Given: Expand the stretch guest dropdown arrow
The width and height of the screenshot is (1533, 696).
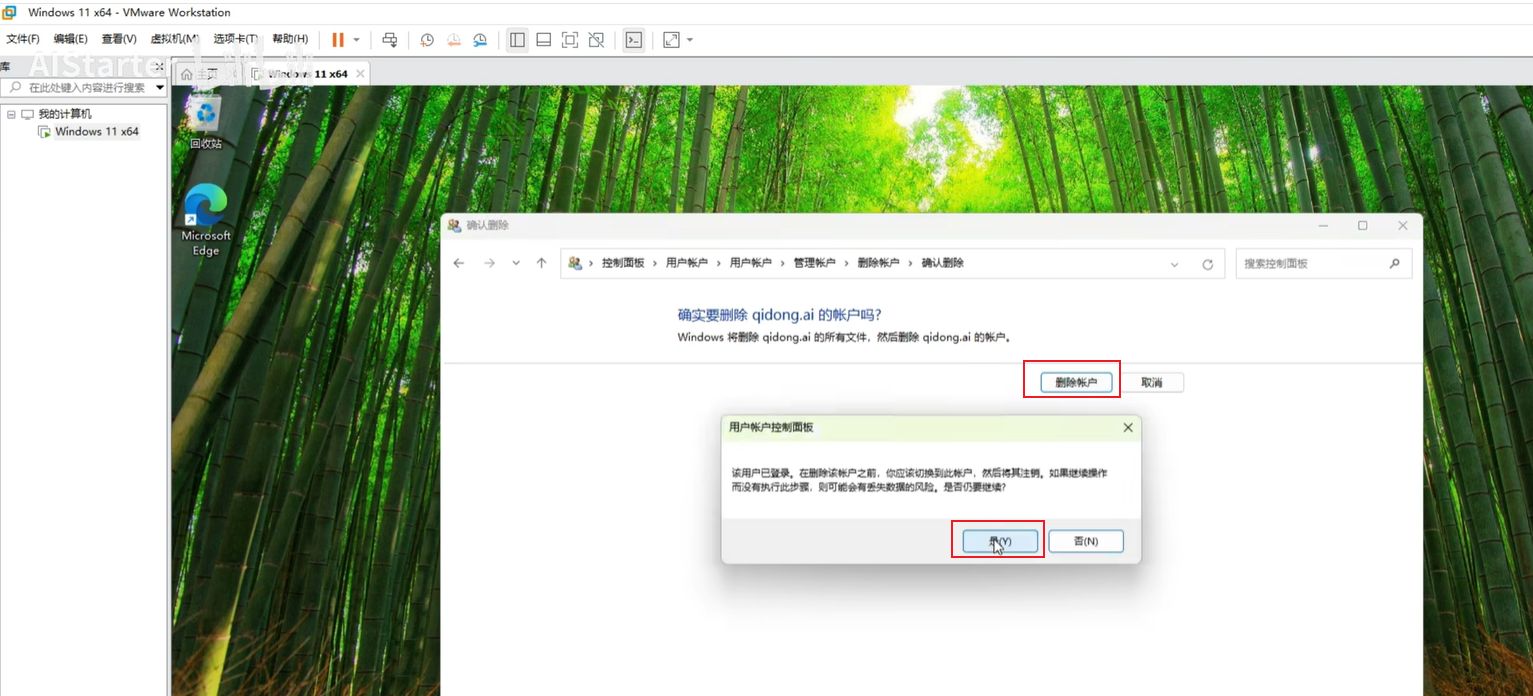Looking at the screenshot, I should point(689,40).
